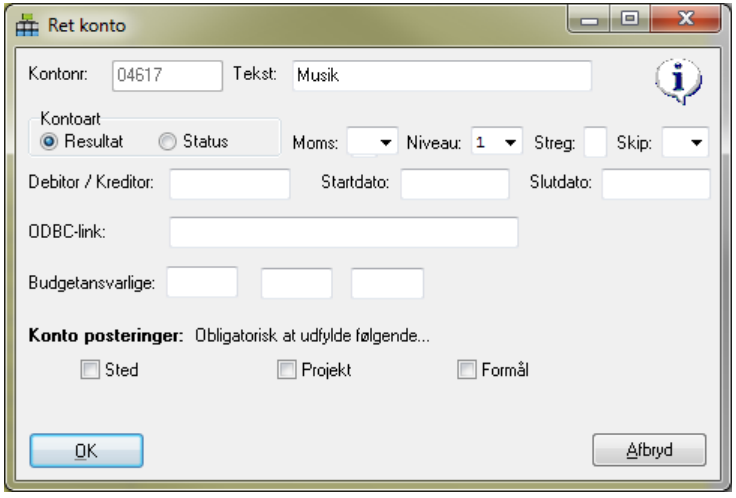The height and width of the screenshot is (498, 736).
Task: Select the first Budgetansvarlige box
Action: pyautogui.click(x=202, y=282)
